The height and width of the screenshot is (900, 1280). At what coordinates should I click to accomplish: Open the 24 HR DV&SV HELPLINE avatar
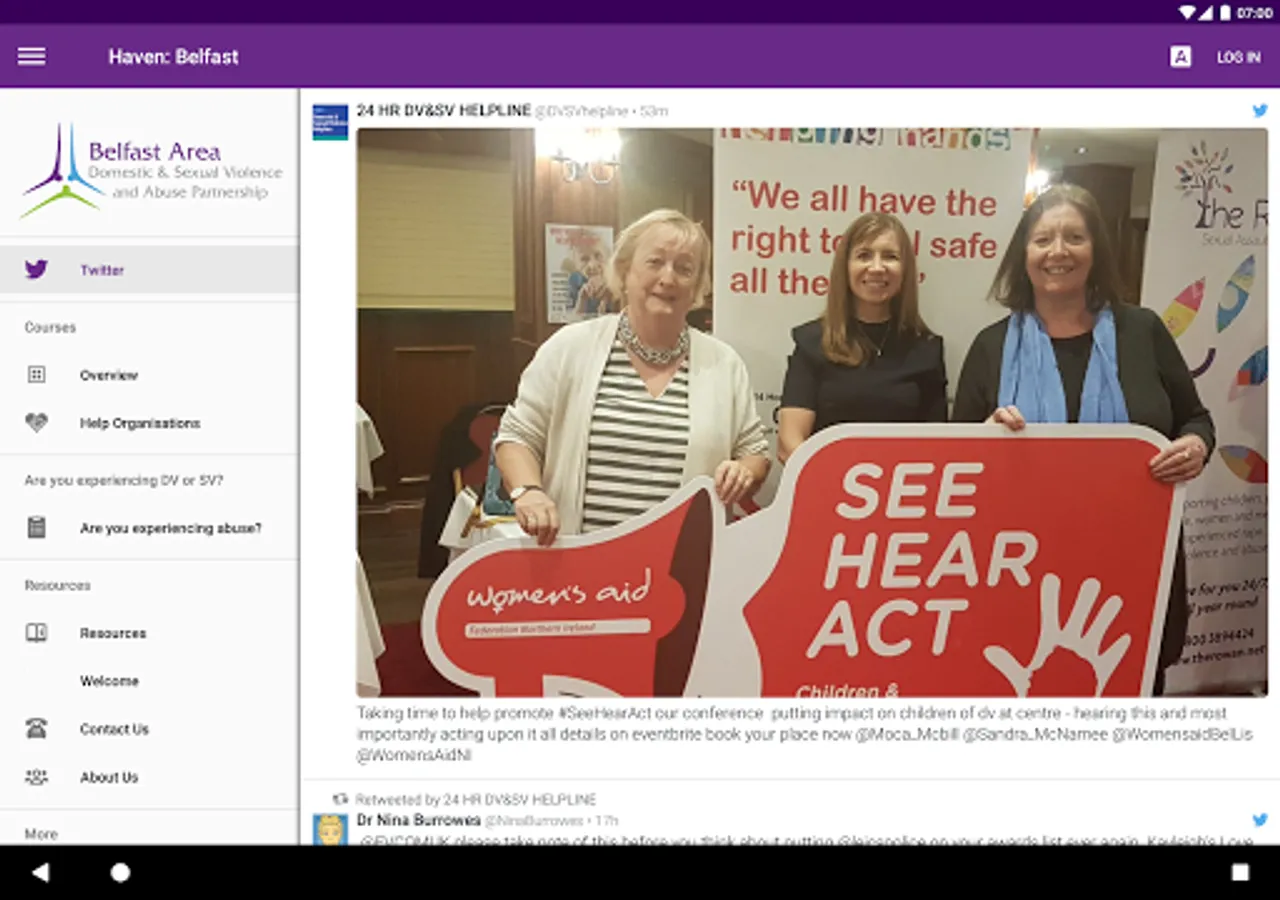(330, 122)
